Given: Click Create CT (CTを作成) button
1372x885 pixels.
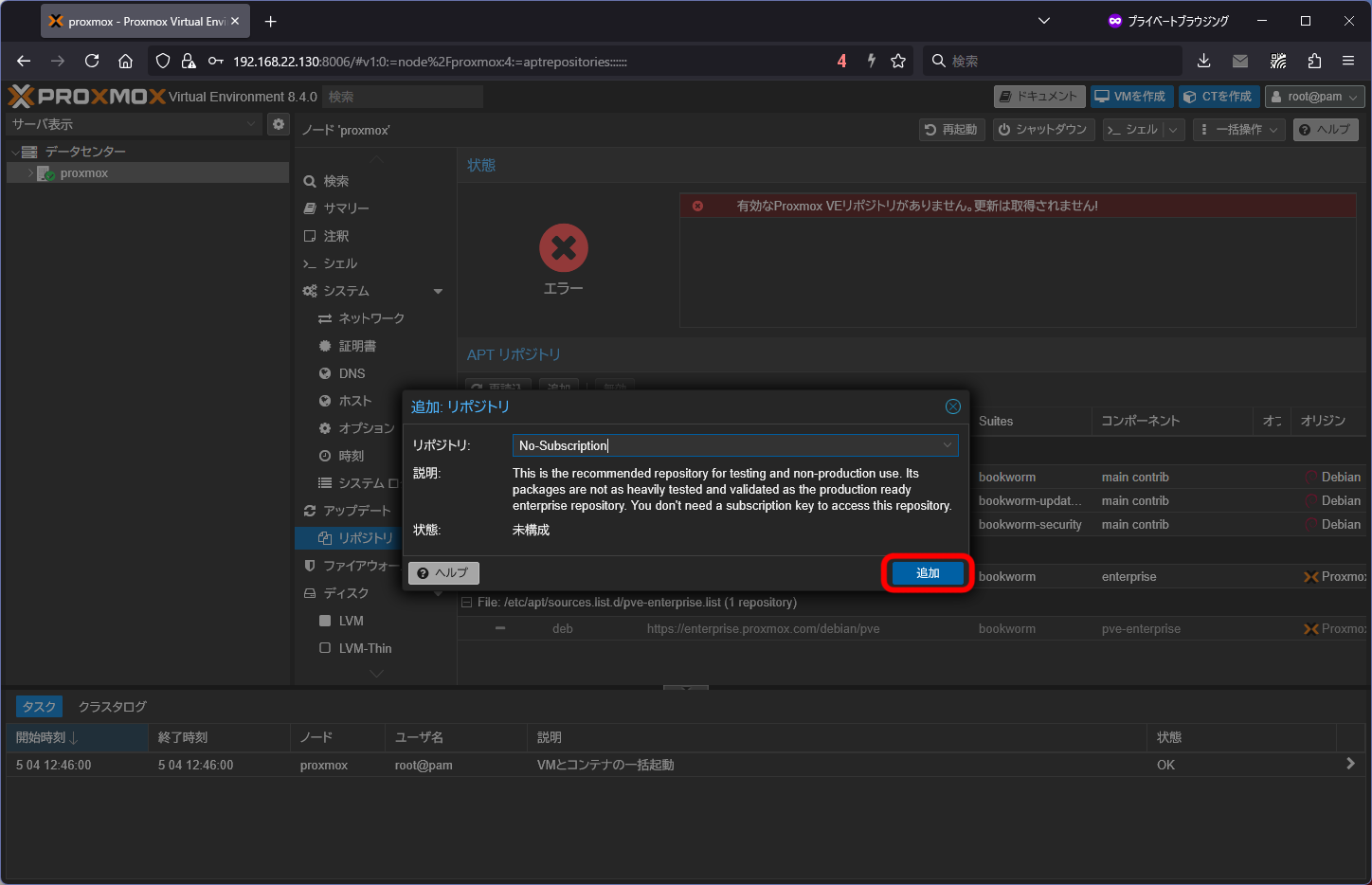Looking at the screenshot, I should click(1219, 97).
